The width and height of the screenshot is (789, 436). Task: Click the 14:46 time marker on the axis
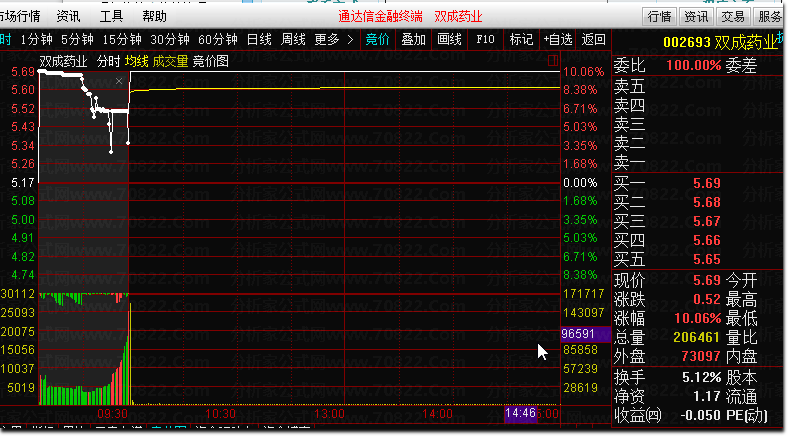[520, 413]
